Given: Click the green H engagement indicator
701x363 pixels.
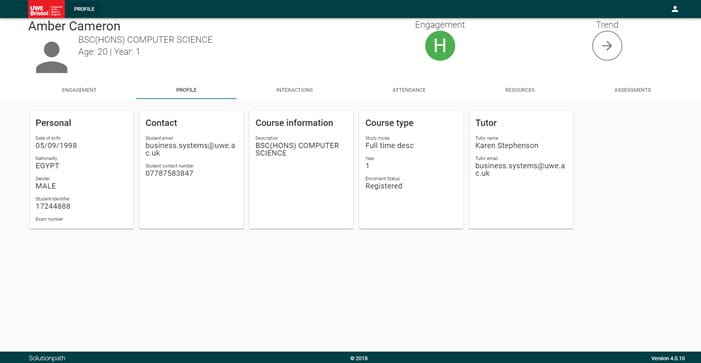Looking at the screenshot, I should click(x=440, y=46).
